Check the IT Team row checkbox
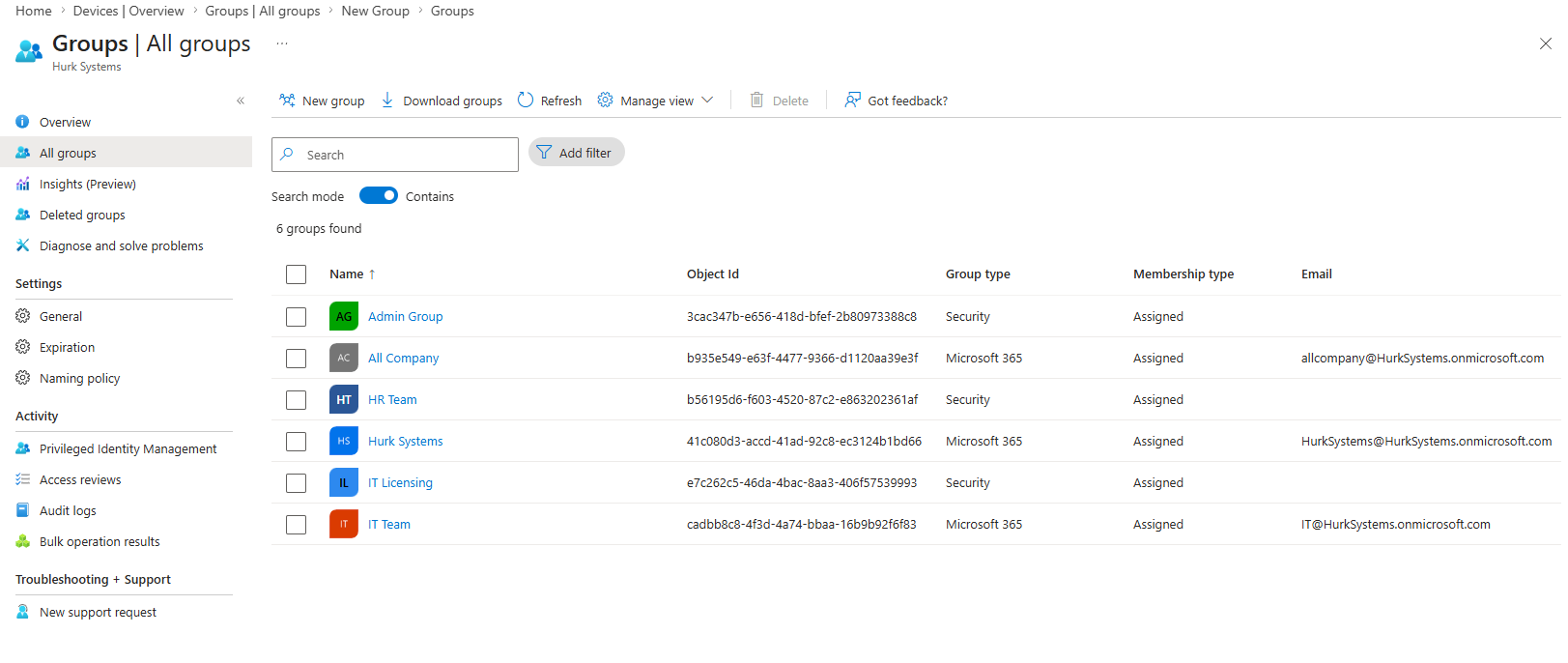Screen dimensions: 1568x663 296,525
